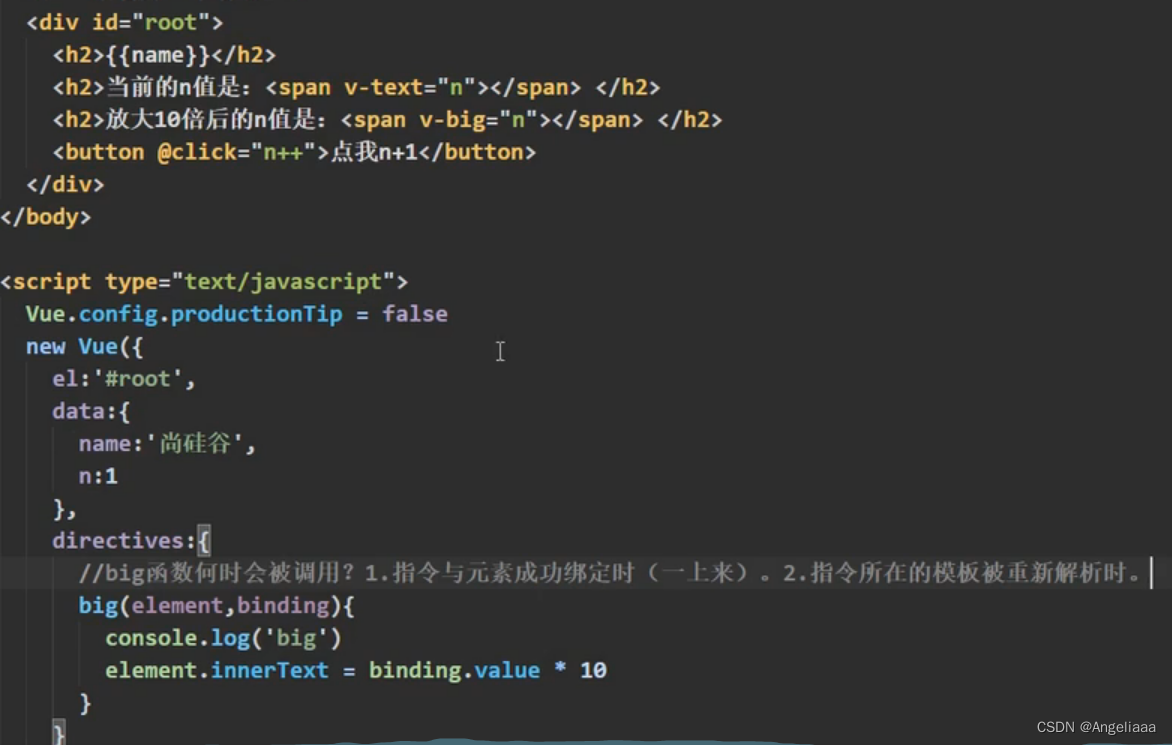Click the {{name}} interpolation in first h2
Viewport: 1172px width, 745px height.
[158, 55]
